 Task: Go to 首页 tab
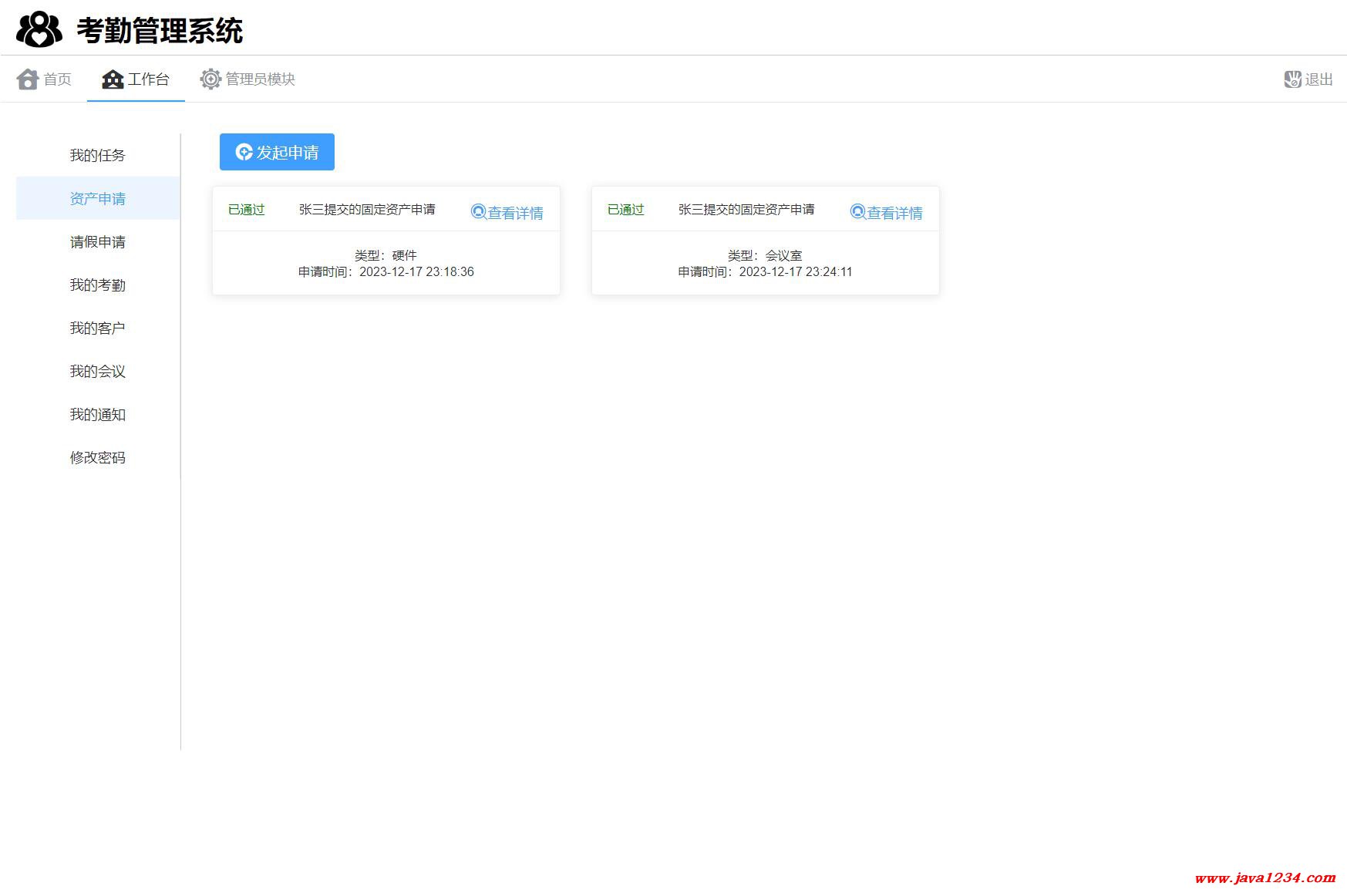point(44,79)
